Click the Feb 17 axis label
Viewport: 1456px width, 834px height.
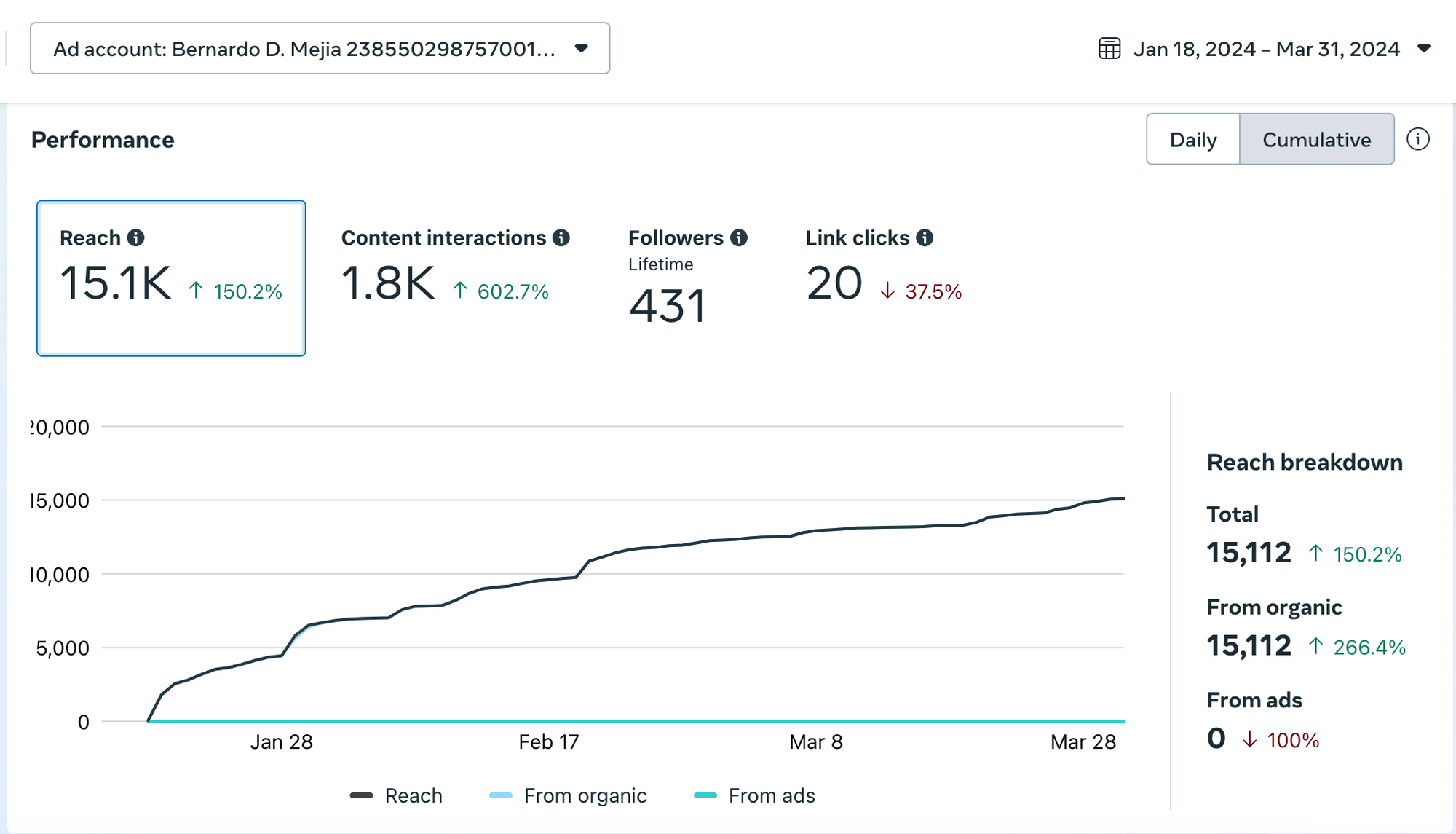coord(549,741)
